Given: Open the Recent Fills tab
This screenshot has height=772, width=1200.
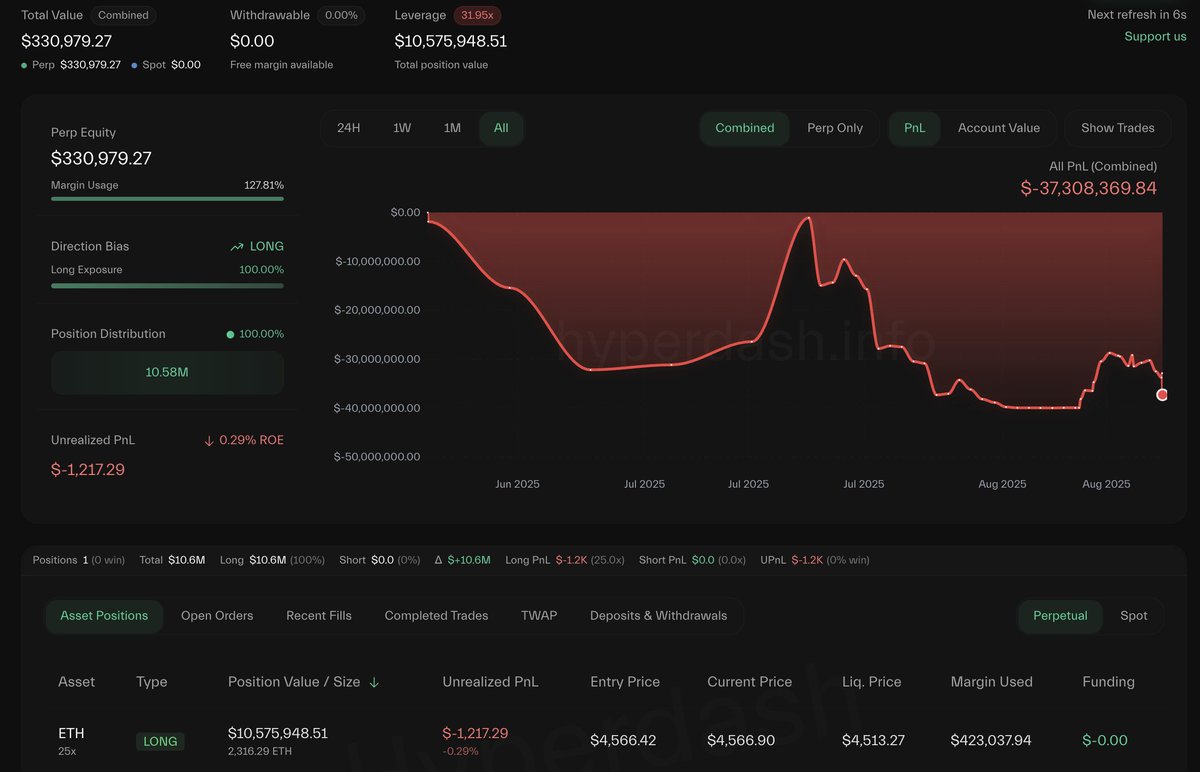Looking at the screenshot, I should coord(319,616).
